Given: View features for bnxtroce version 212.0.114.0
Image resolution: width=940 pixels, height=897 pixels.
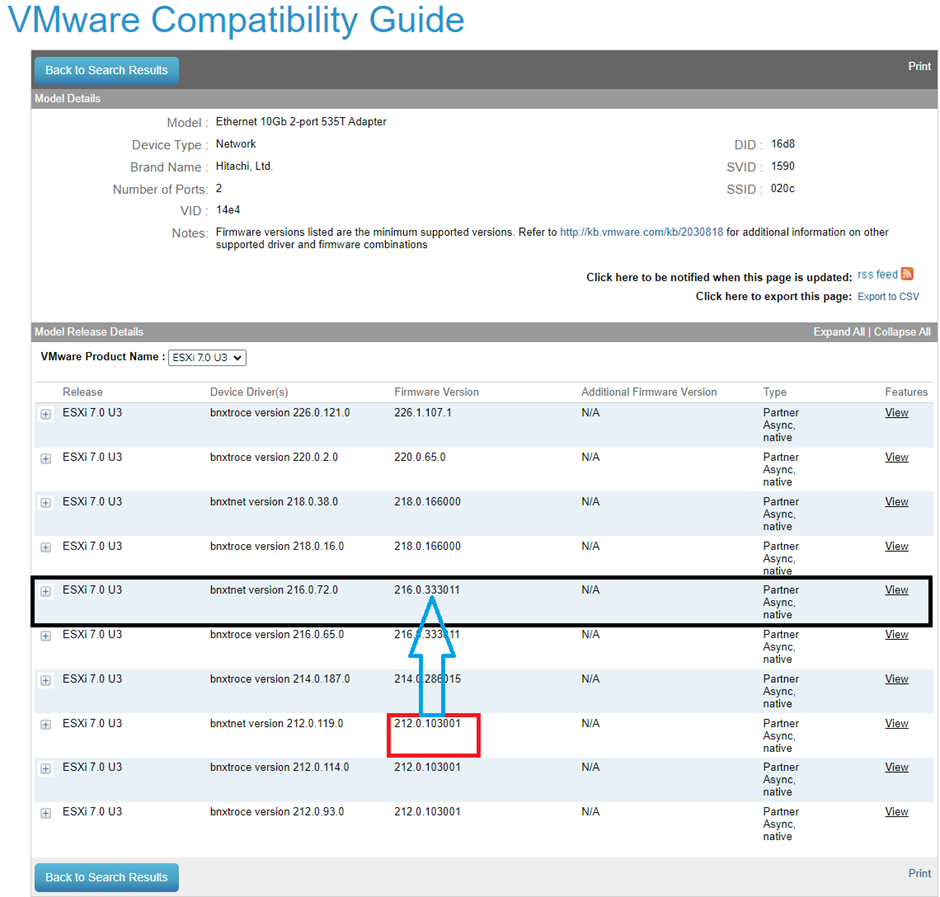Looking at the screenshot, I should pos(896,767).
